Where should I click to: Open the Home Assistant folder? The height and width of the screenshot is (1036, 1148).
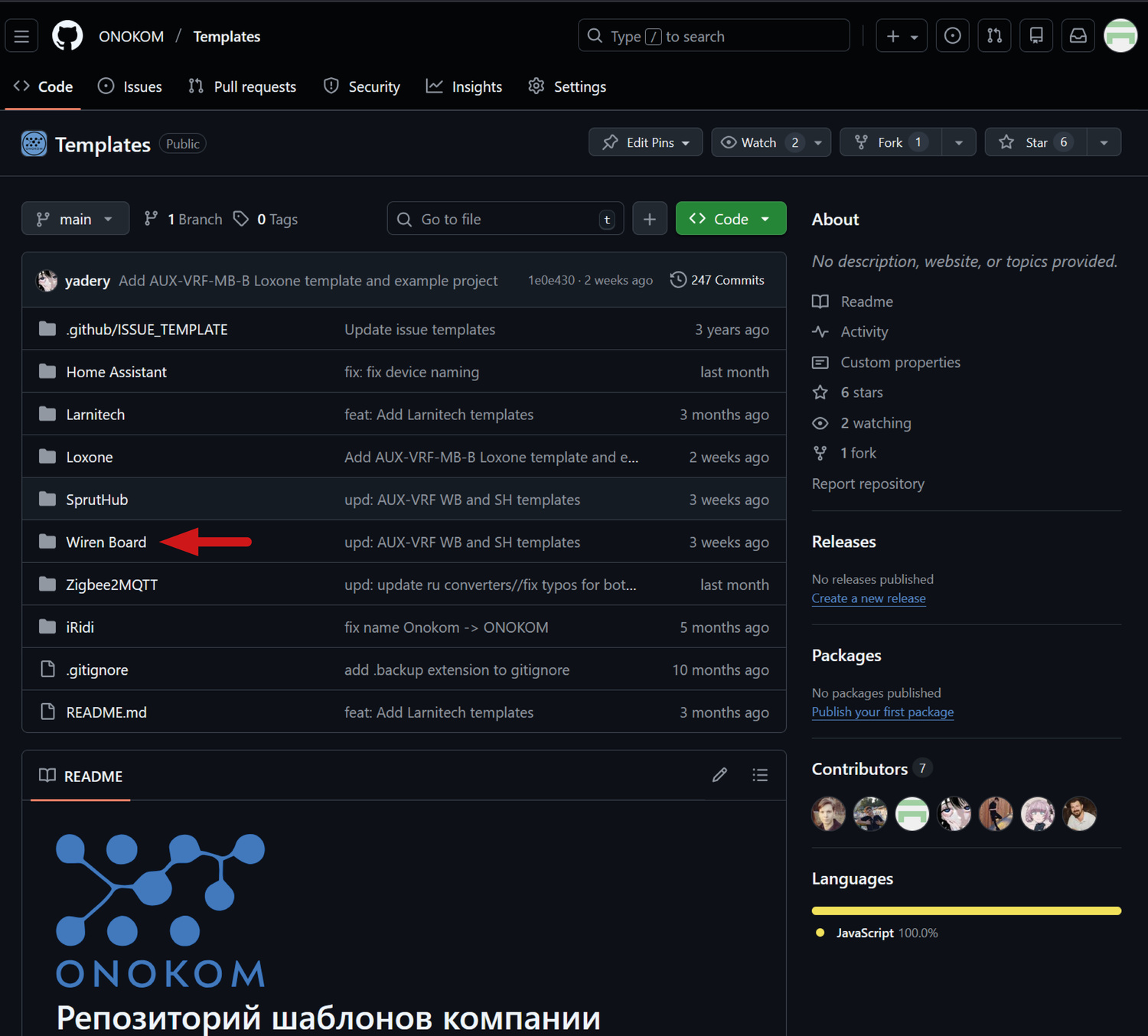click(116, 372)
